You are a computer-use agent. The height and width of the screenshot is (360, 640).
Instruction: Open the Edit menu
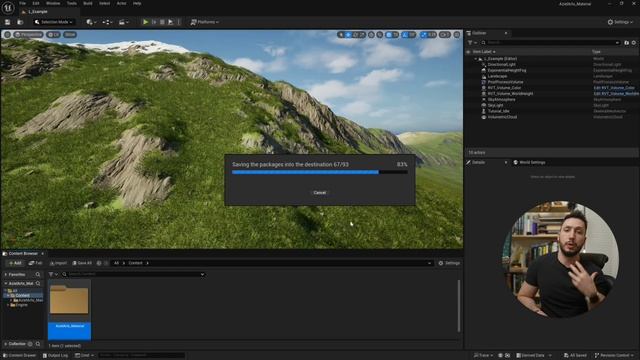(36, 3)
